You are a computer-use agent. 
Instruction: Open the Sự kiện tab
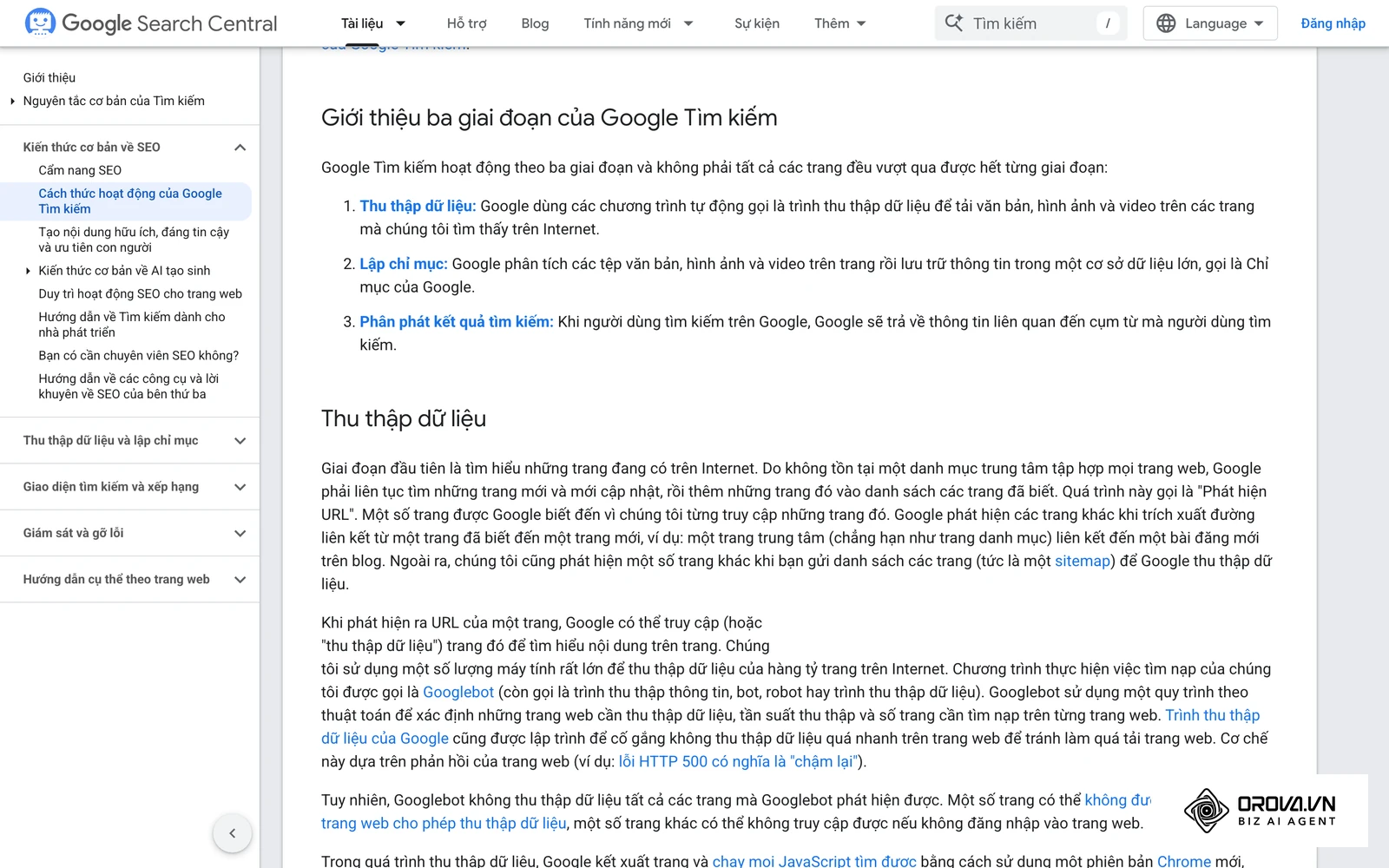757,23
